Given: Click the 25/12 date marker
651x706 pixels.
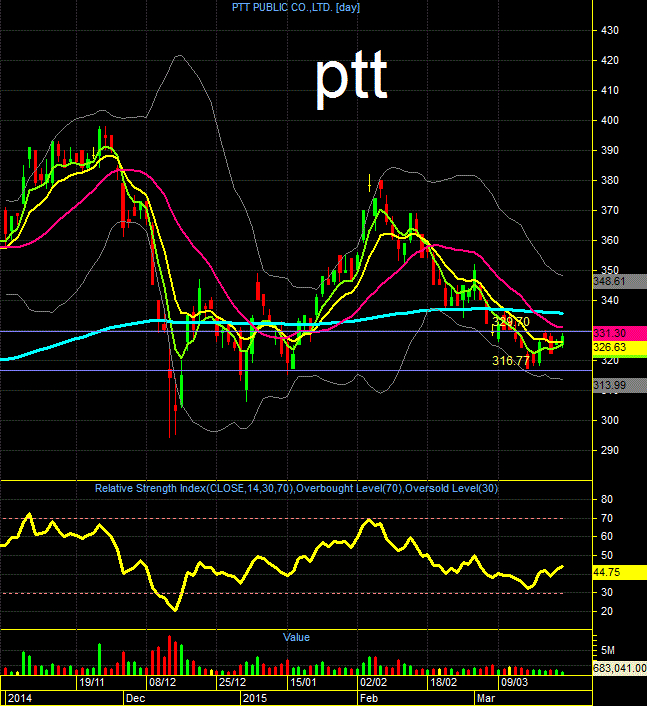Looking at the screenshot, I should (232, 682).
